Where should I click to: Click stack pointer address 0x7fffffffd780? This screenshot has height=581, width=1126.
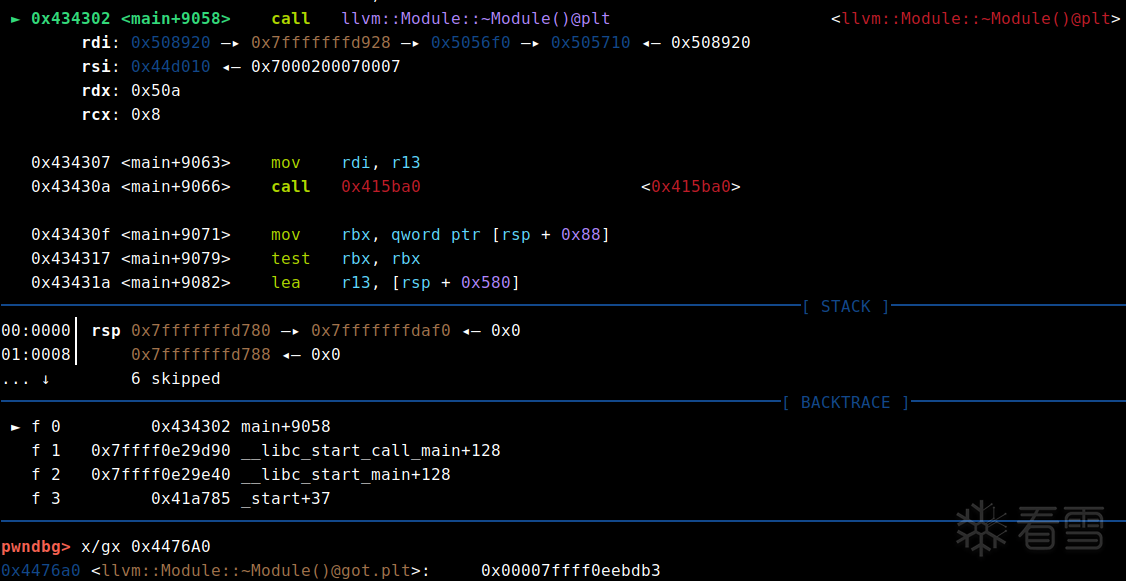200,330
